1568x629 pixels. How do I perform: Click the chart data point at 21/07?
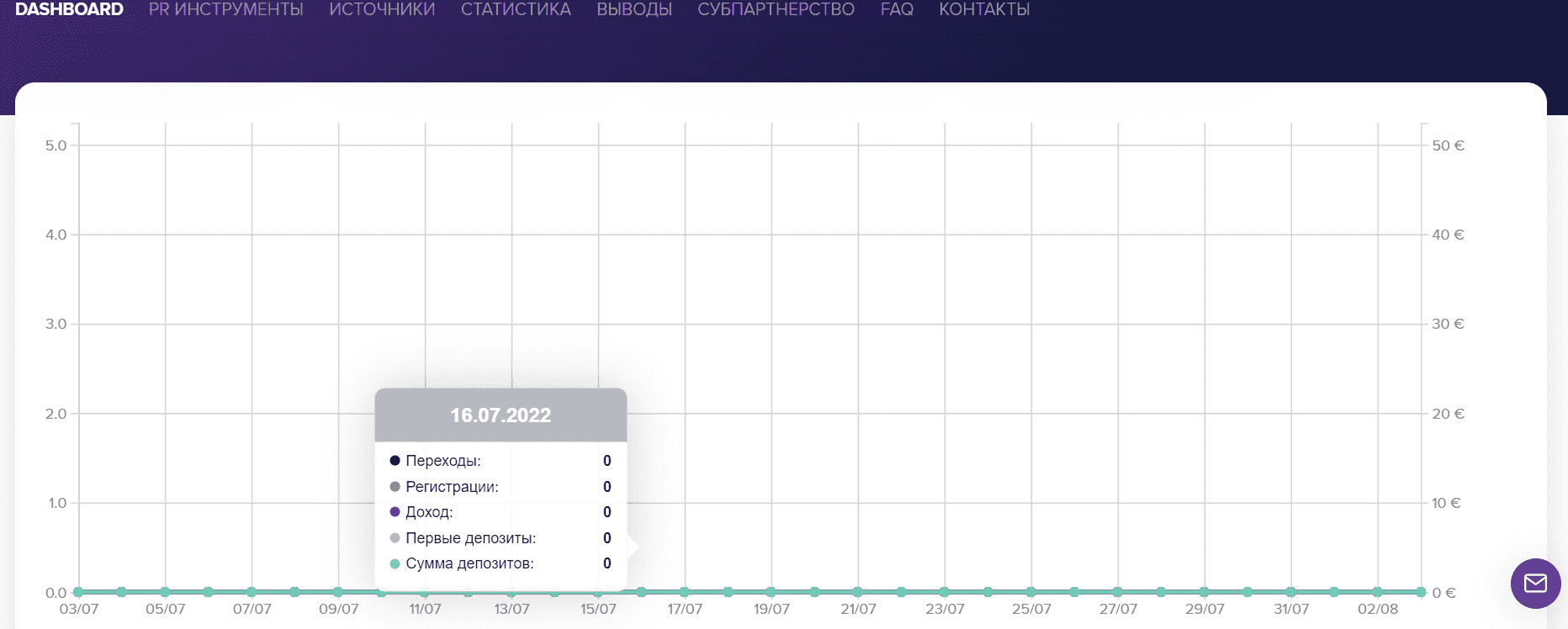click(x=858, y=592)
